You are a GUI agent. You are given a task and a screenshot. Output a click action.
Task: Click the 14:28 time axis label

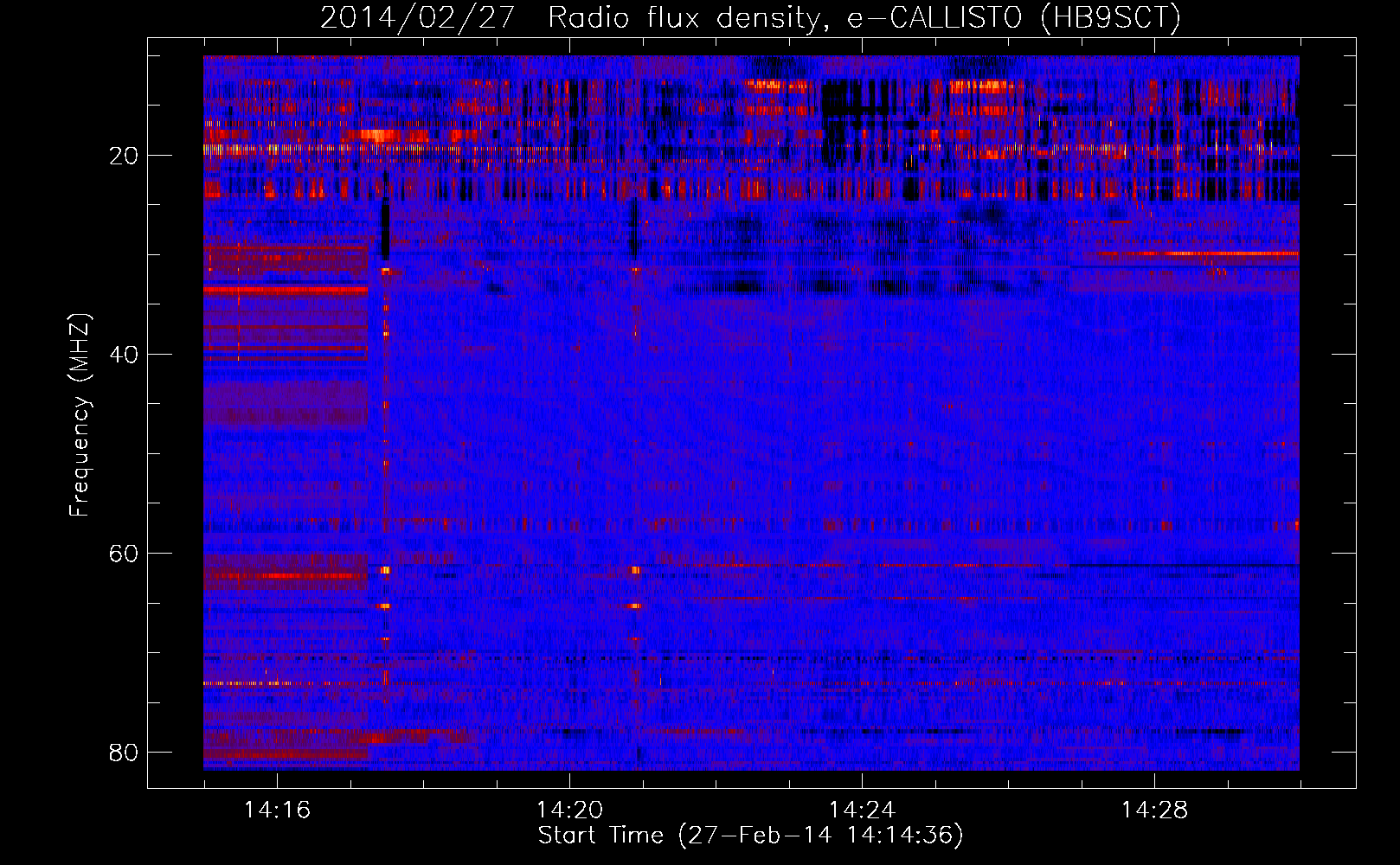1154,811
